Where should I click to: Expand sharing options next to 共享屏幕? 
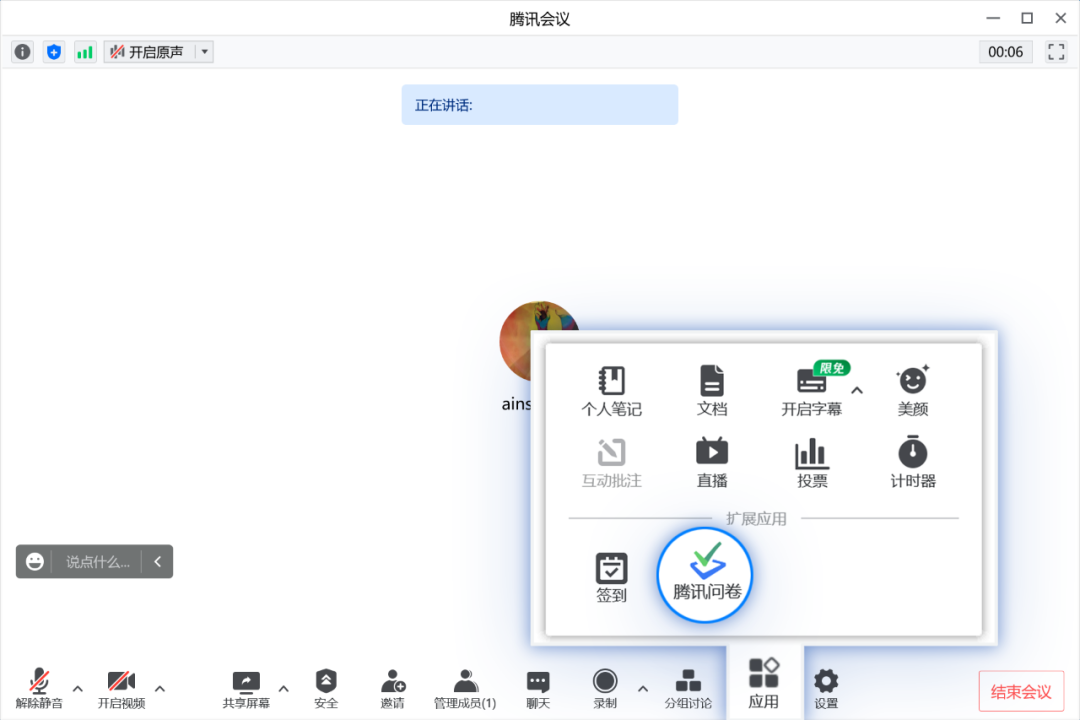[284, 688]
